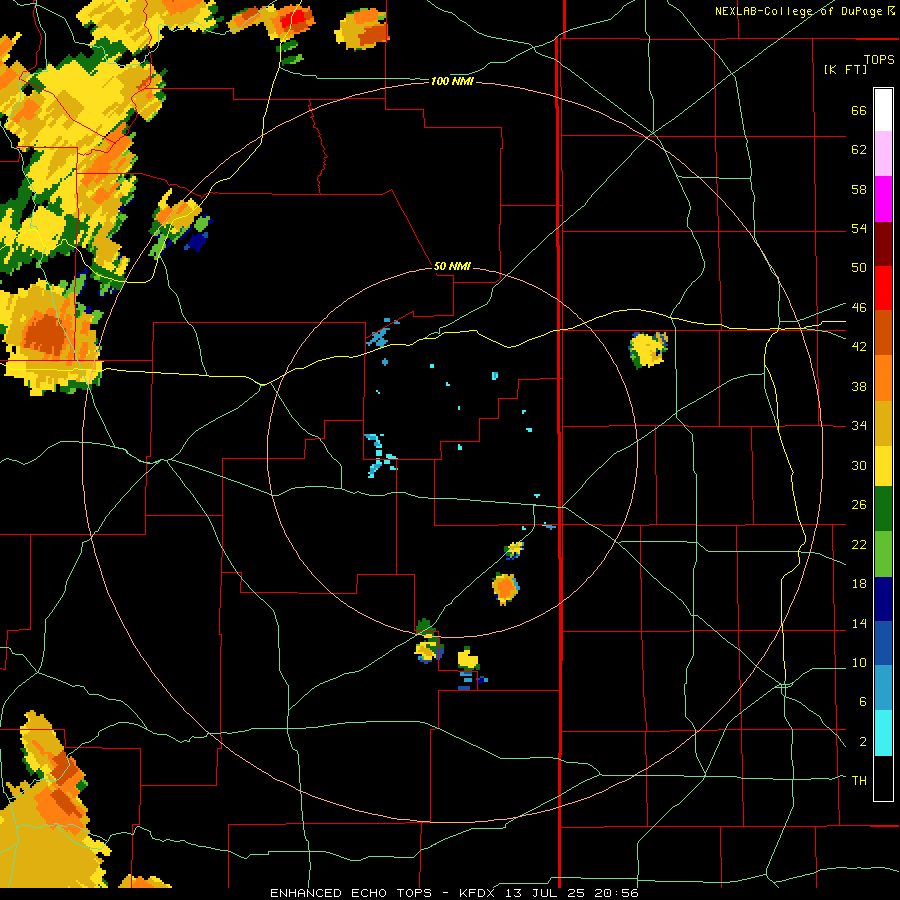Click the medium blue legend swatch between 14 and 10

[x=883, y=643]
